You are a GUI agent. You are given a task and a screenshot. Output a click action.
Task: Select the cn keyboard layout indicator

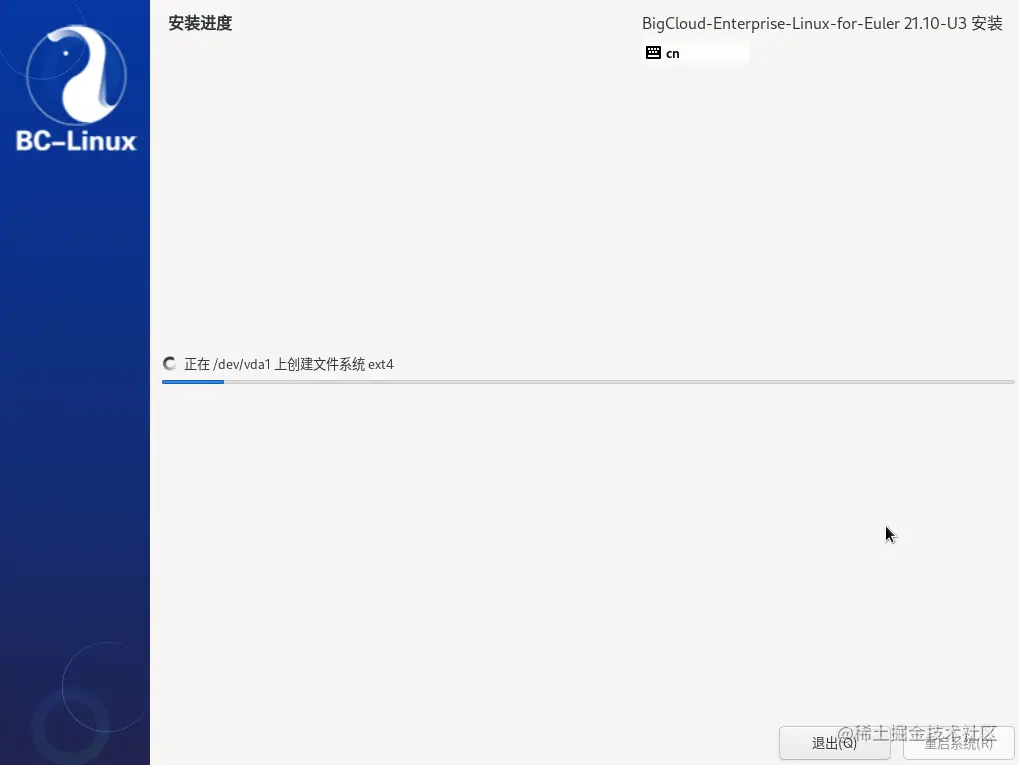pos(672,53)
